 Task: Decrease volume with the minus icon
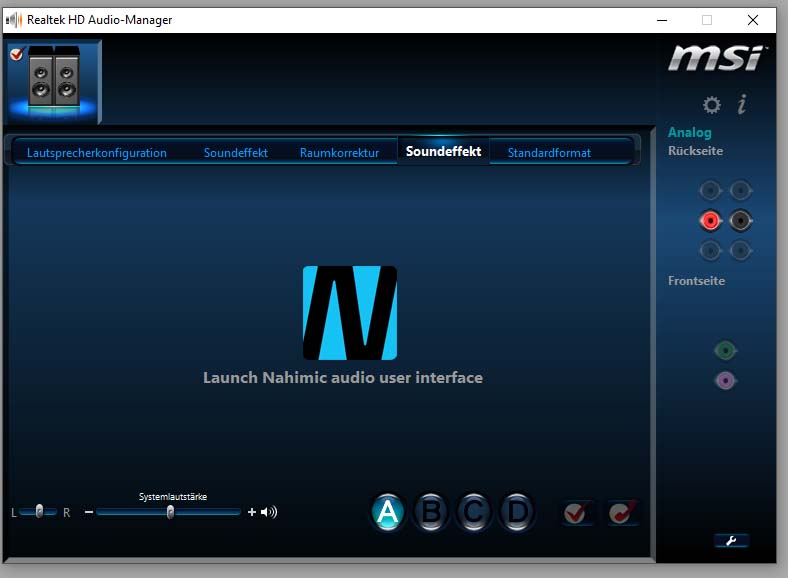click(x=89, y=512)
